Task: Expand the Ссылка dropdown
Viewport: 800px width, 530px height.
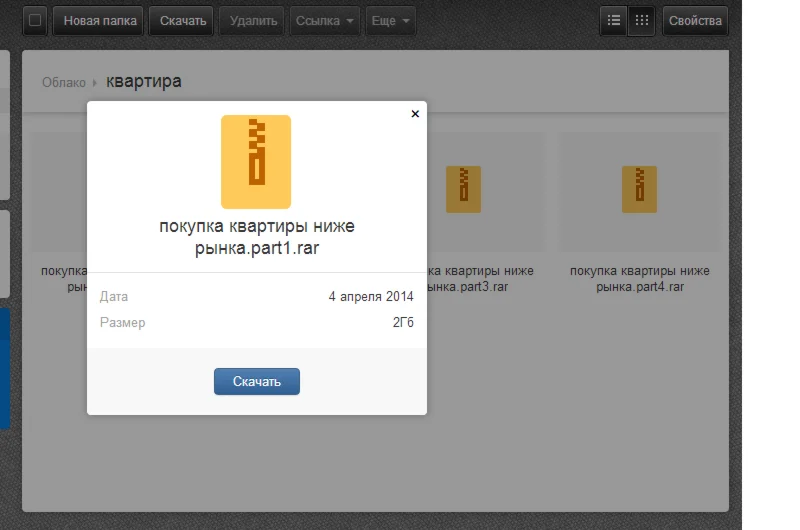Action: pyautogui.click(x=327, y=21)
